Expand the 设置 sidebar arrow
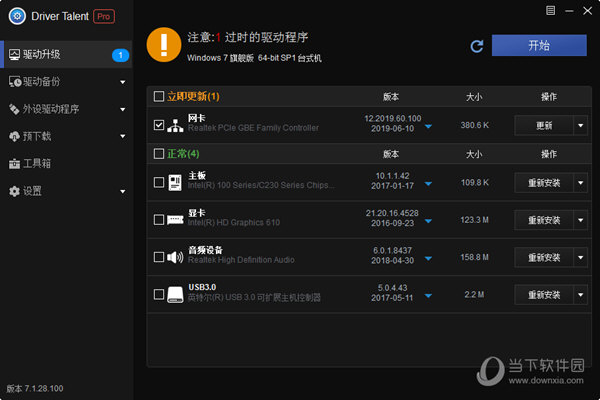Viewport: 600px width, 400px height. click(122, 191)
